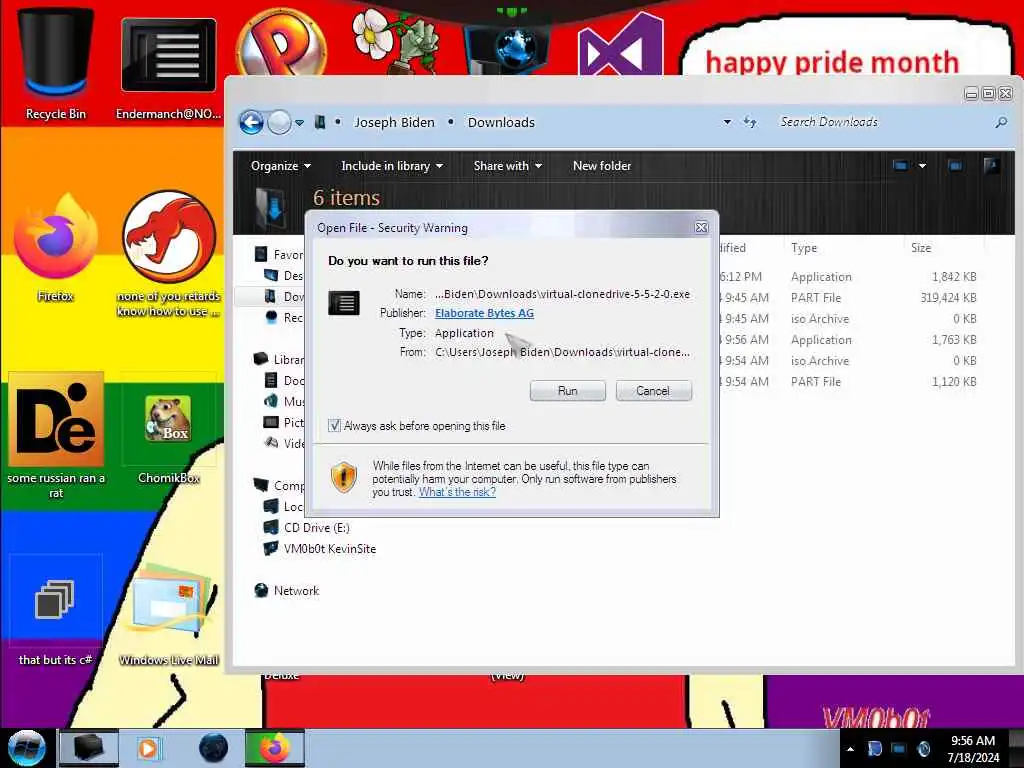
Task: Click the Explorer Forward navigation arrow
Action: pyautogui.click(x=280, y=122)
